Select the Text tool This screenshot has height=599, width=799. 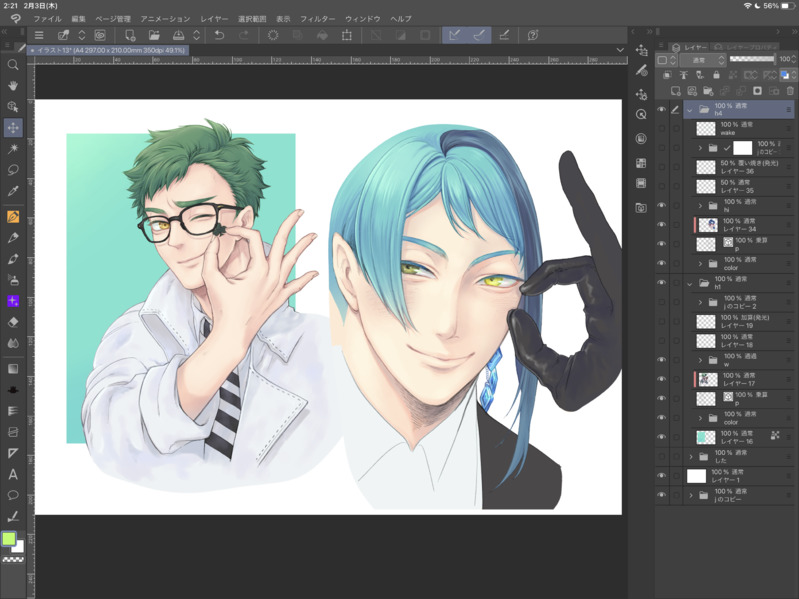13,474
